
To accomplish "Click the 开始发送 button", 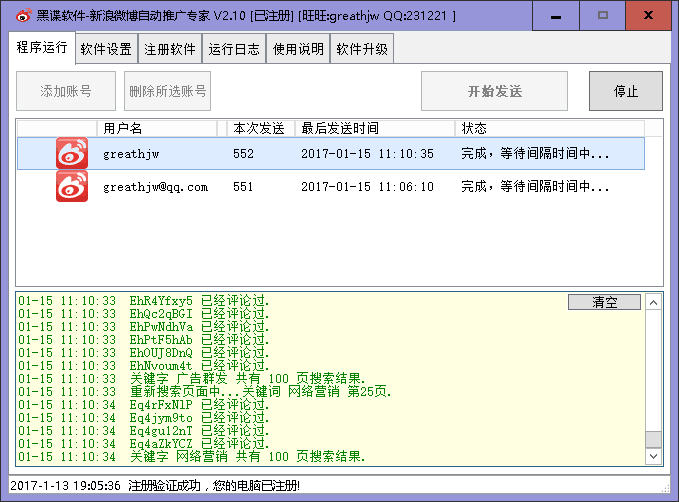I will coord(495,91).
